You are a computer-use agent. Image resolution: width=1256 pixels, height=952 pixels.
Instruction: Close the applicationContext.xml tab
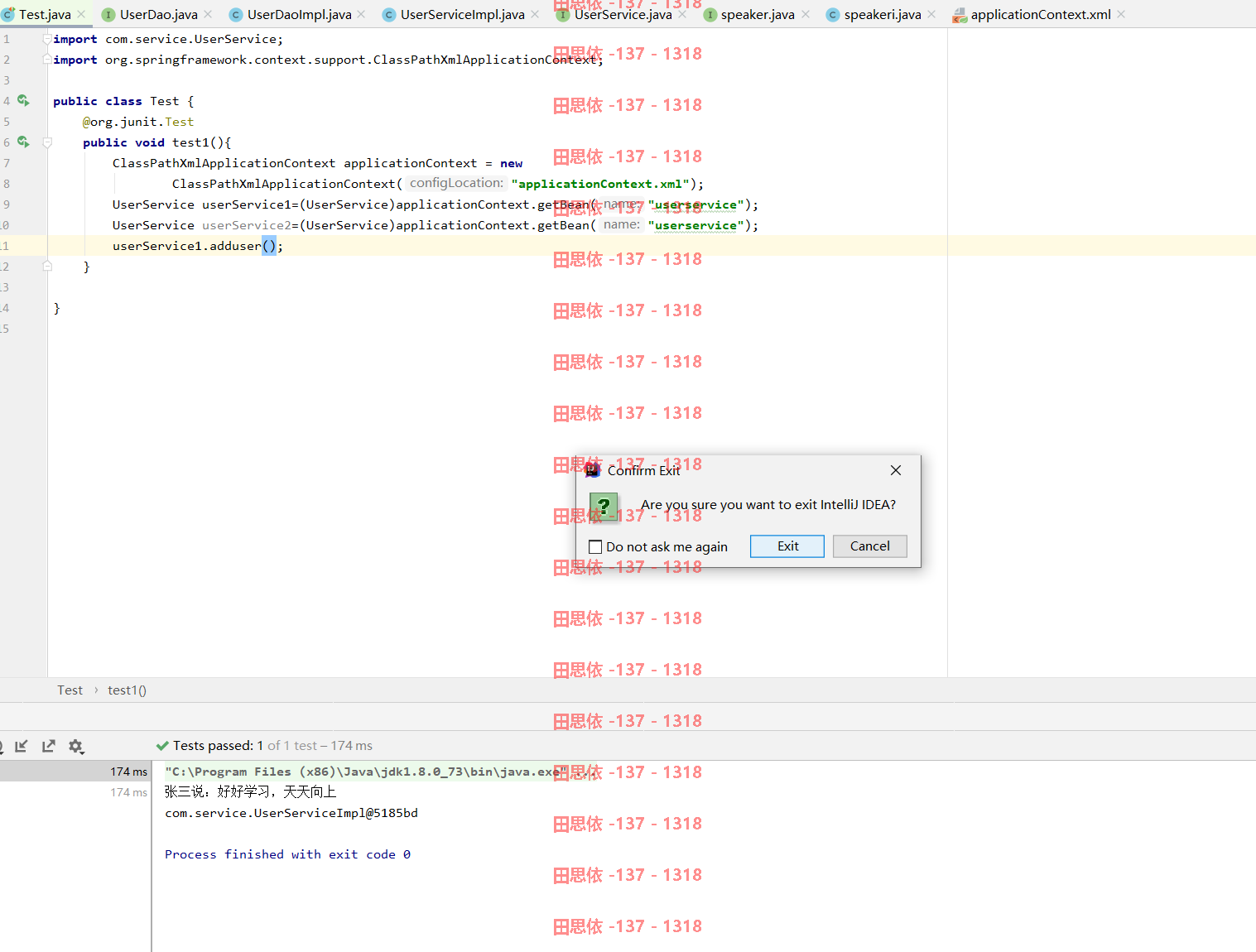tap(1121, 14)
